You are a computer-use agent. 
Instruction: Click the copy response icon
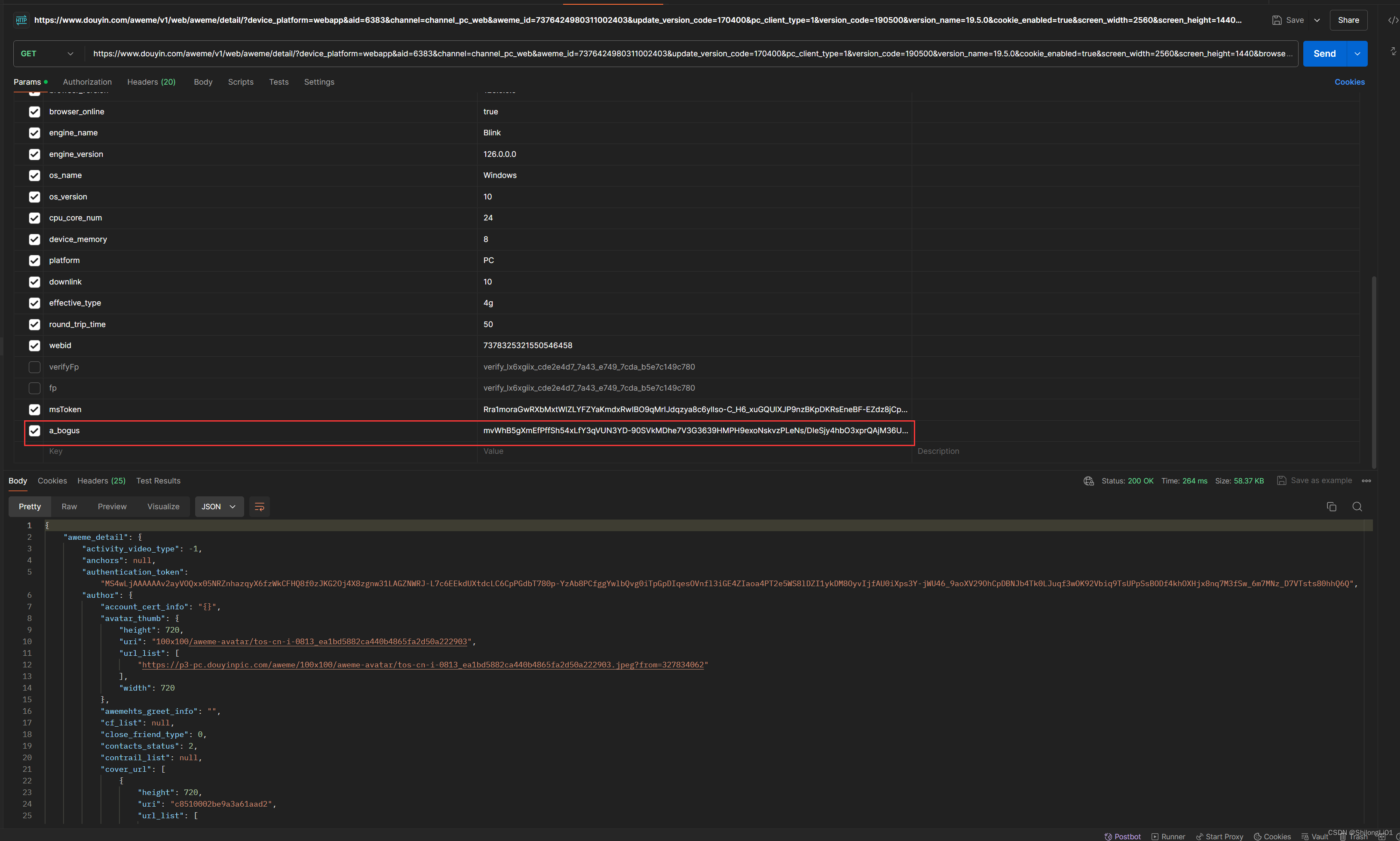[1331, 507]
